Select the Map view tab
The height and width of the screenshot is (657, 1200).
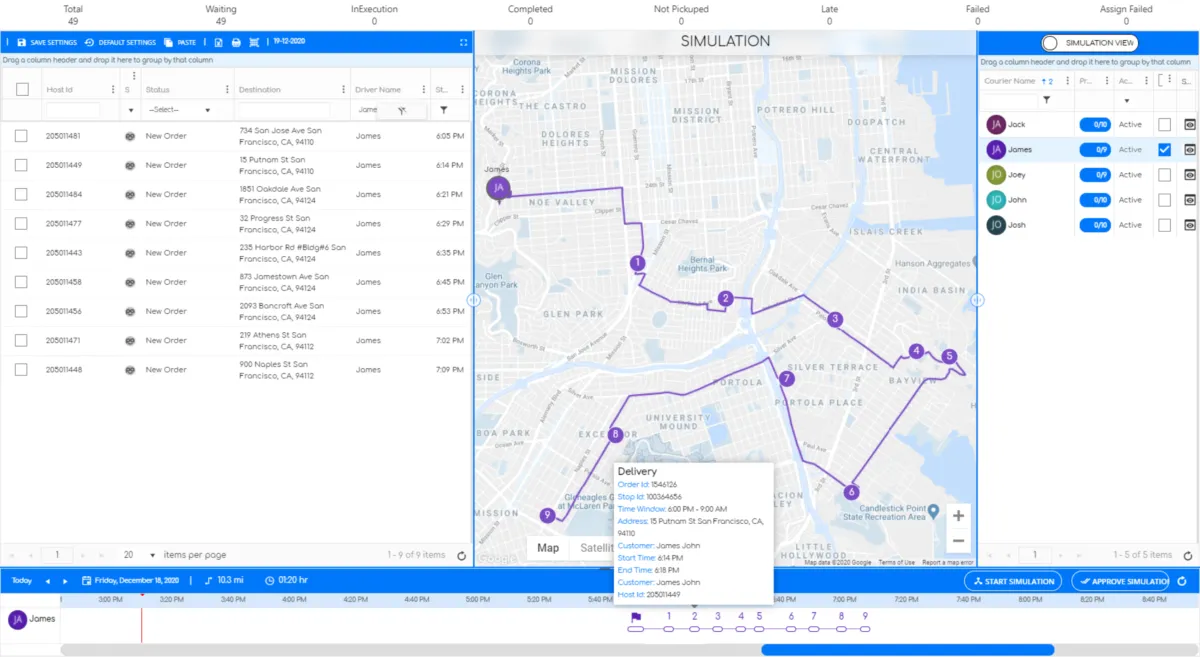point(548,548)
